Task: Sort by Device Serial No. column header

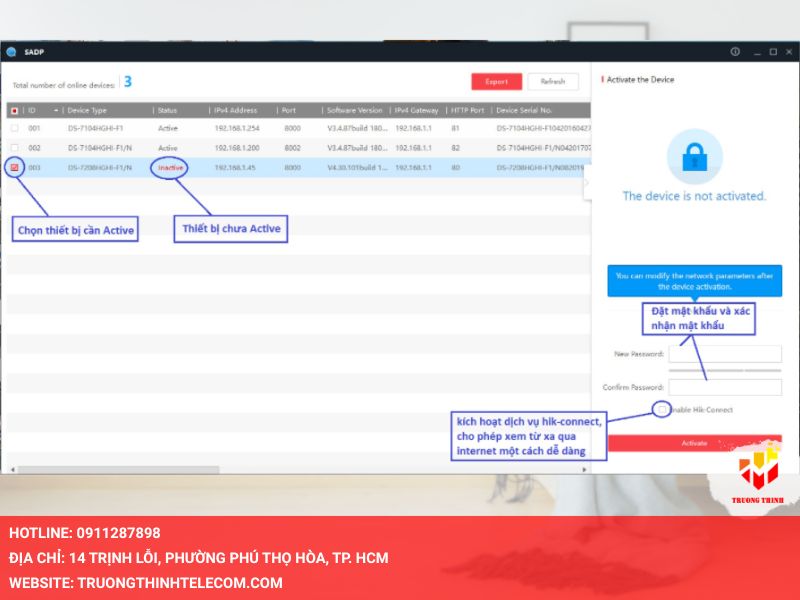Action: pyautogui.click(x=524, y=110)
